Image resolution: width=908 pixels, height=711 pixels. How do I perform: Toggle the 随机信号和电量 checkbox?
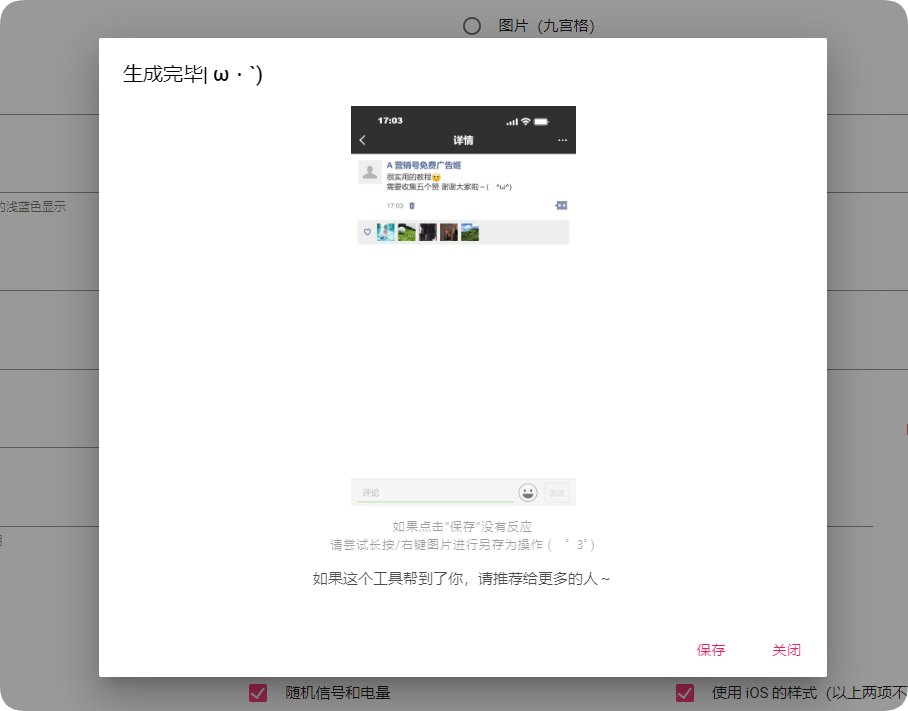point(258,692)
